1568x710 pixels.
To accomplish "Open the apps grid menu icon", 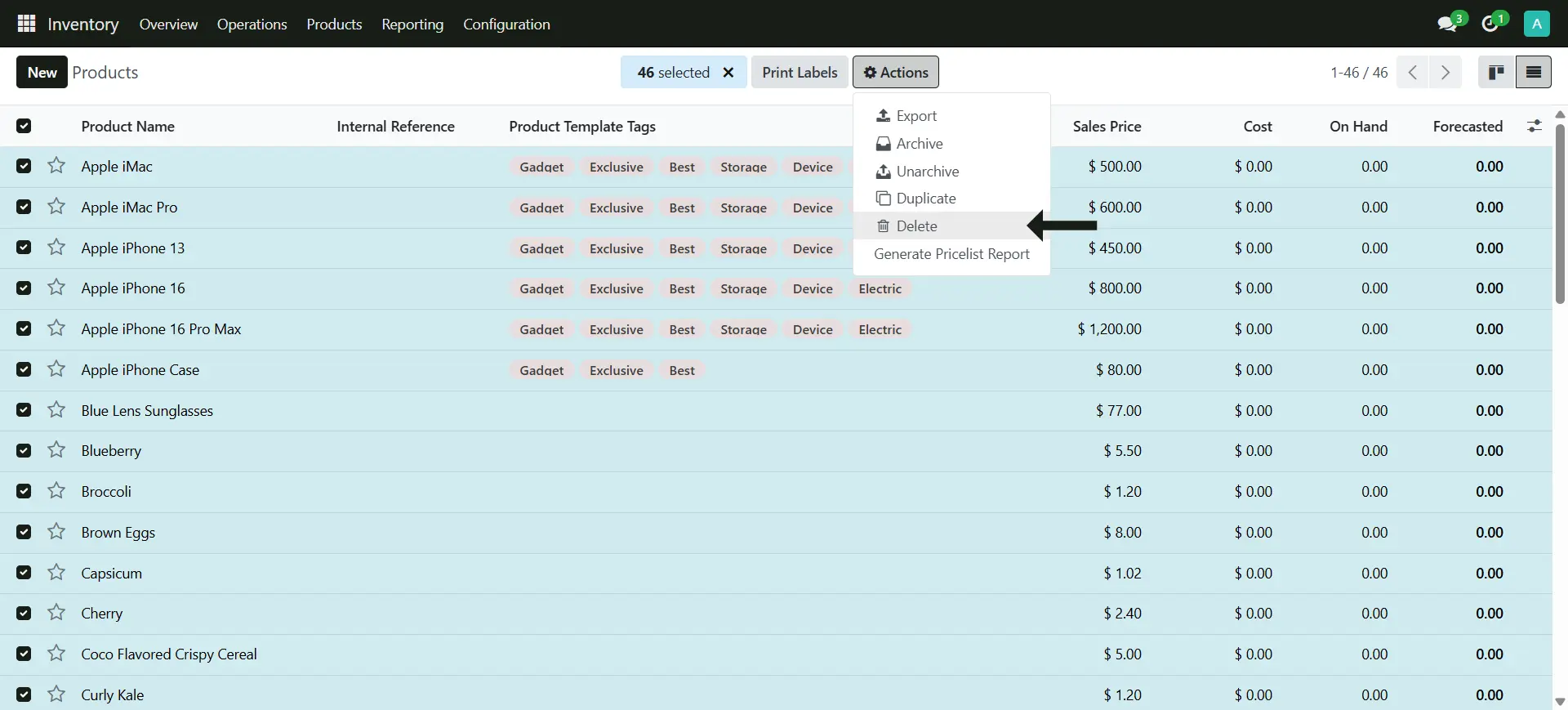I will click(26, 24).
